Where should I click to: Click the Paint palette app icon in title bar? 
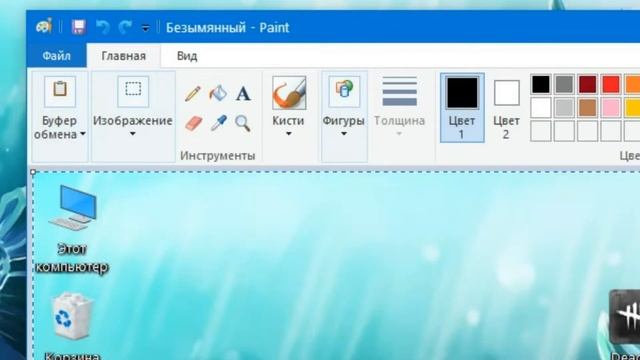point(44,27)
